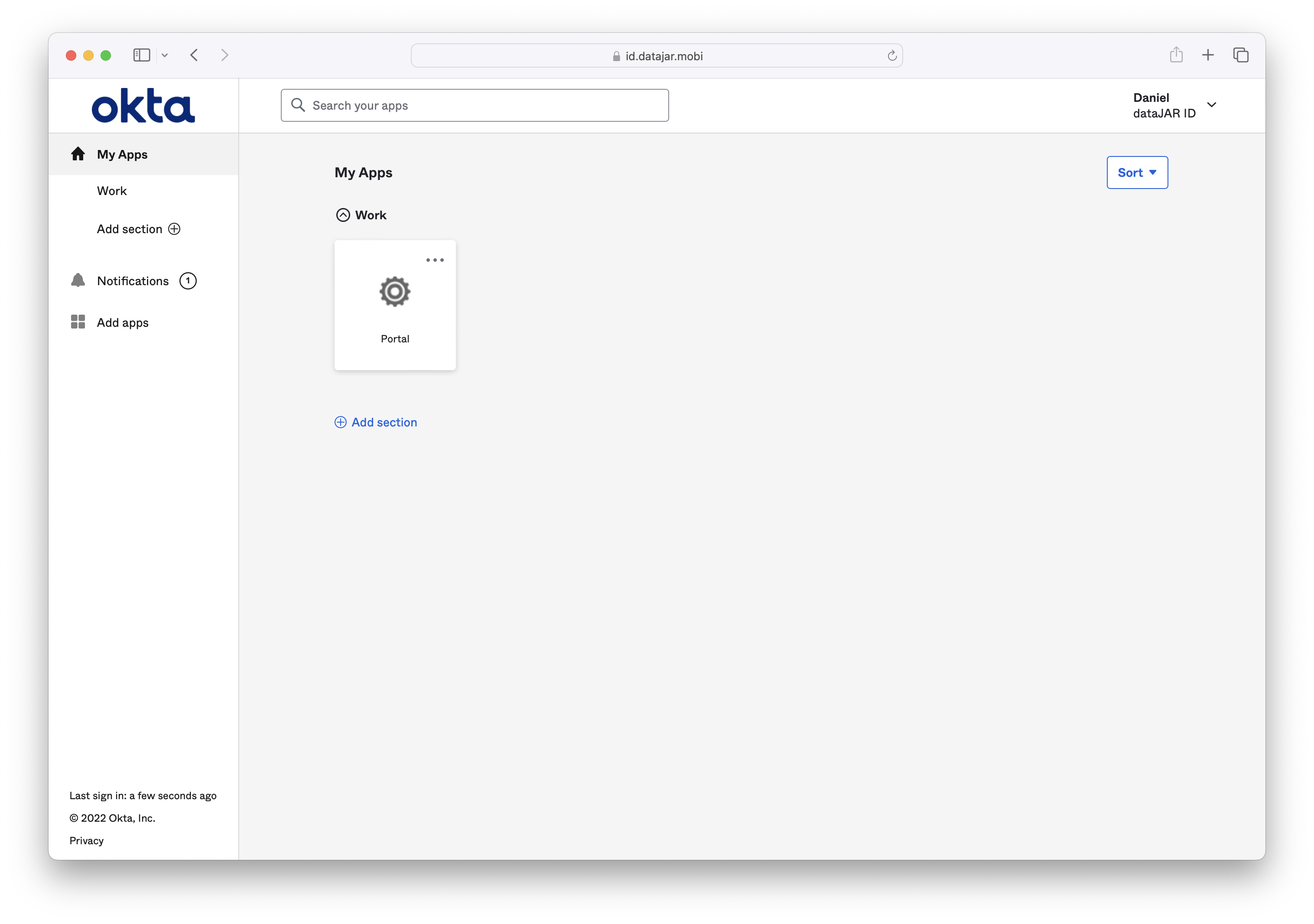Expand the Daniel account menu
This screenshot has width=1314, height=924.
click(x=1212, y=105)
